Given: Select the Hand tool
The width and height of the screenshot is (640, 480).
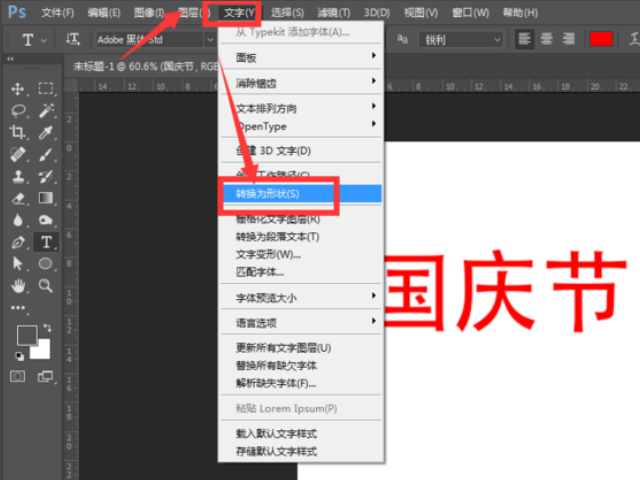Looking at the screenshot, I should pyautogui.click(x=18, y=286).
